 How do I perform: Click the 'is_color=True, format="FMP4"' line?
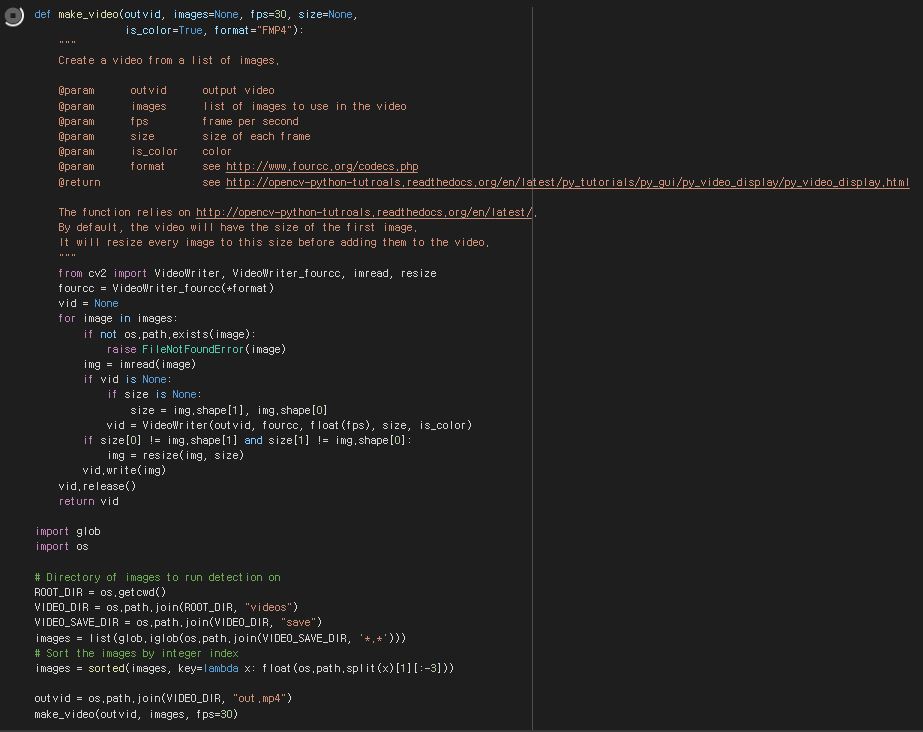coord(214,30)
